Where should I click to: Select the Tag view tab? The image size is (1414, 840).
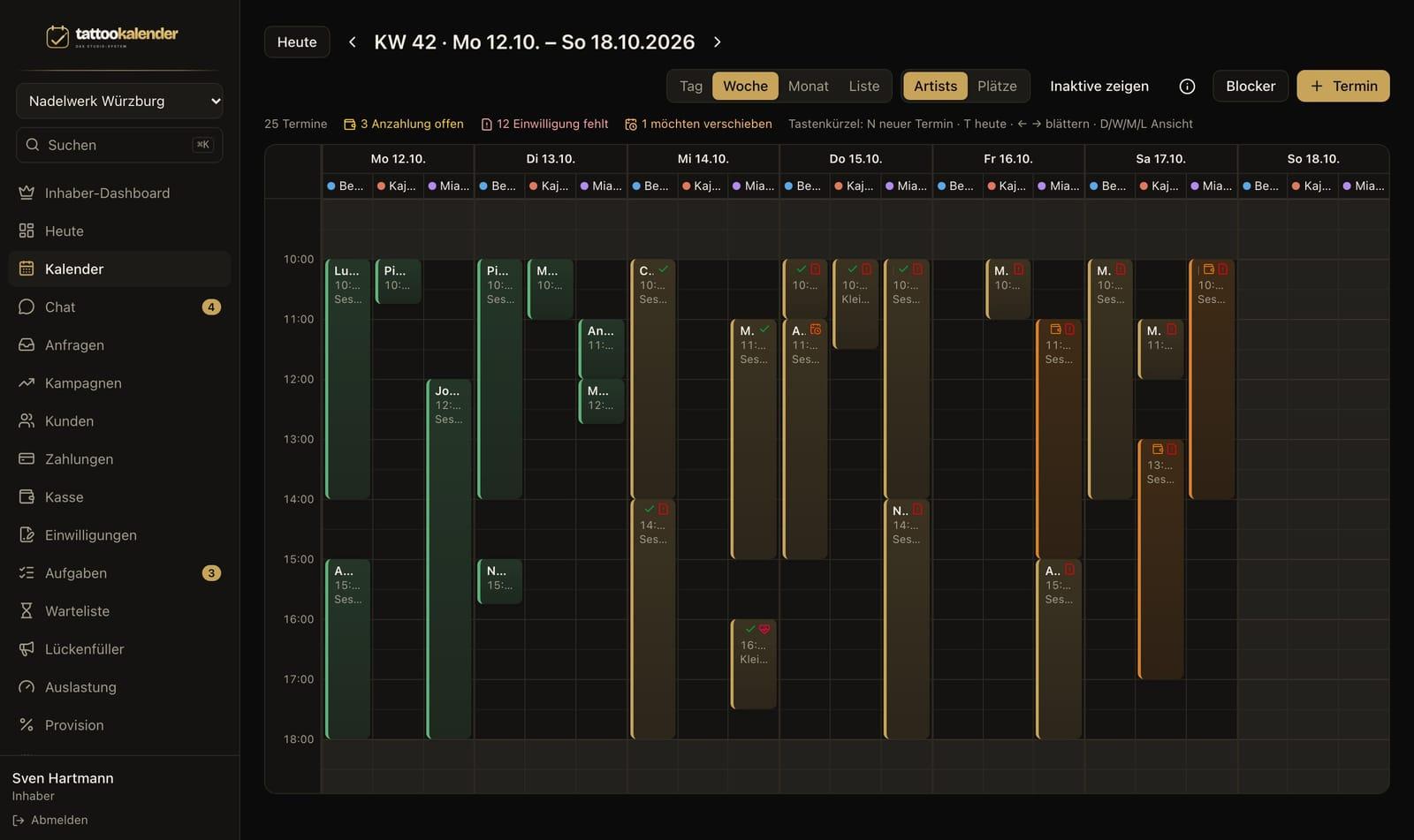click(x=691, y=86)
